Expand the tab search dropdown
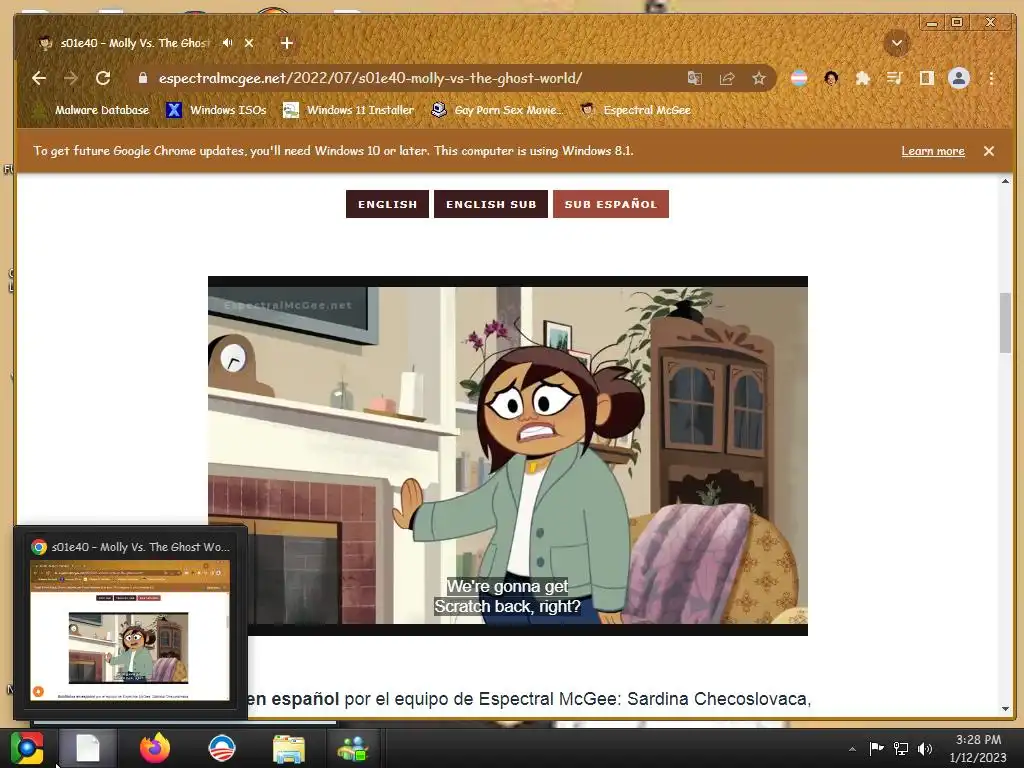The height and width of the screenshot is (768, 1024). click(x=897, y=43)
